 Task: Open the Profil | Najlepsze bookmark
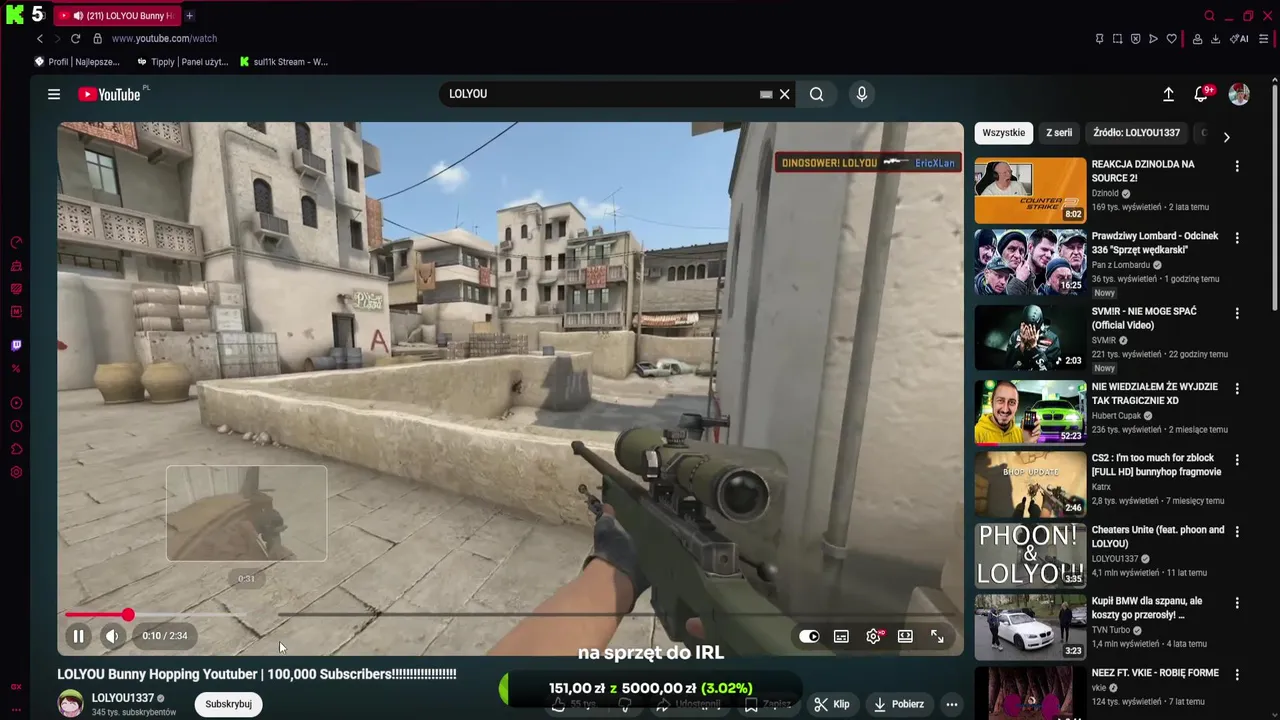coord(77,62)
